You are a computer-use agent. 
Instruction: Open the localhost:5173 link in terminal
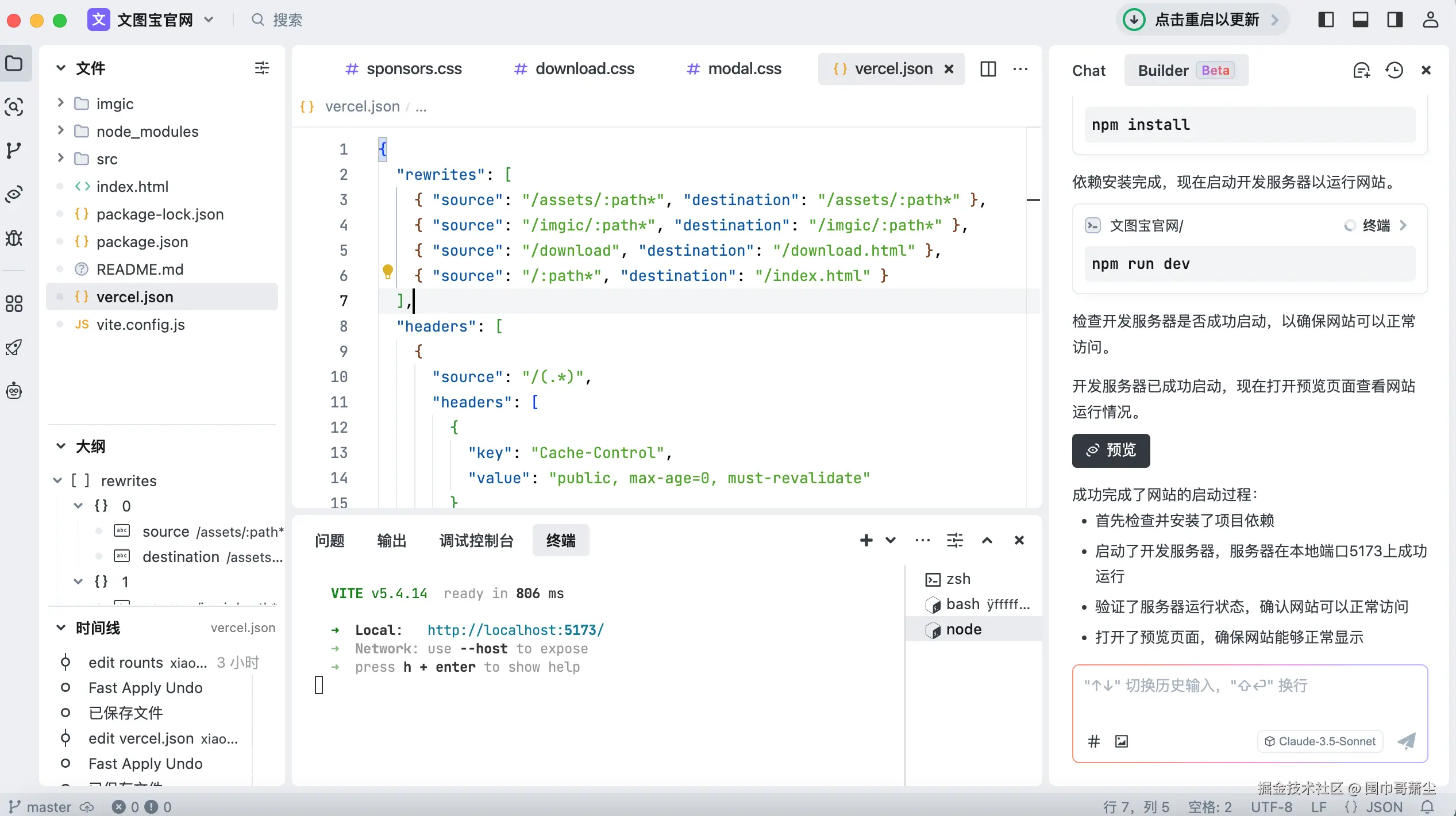coord(515,630)
